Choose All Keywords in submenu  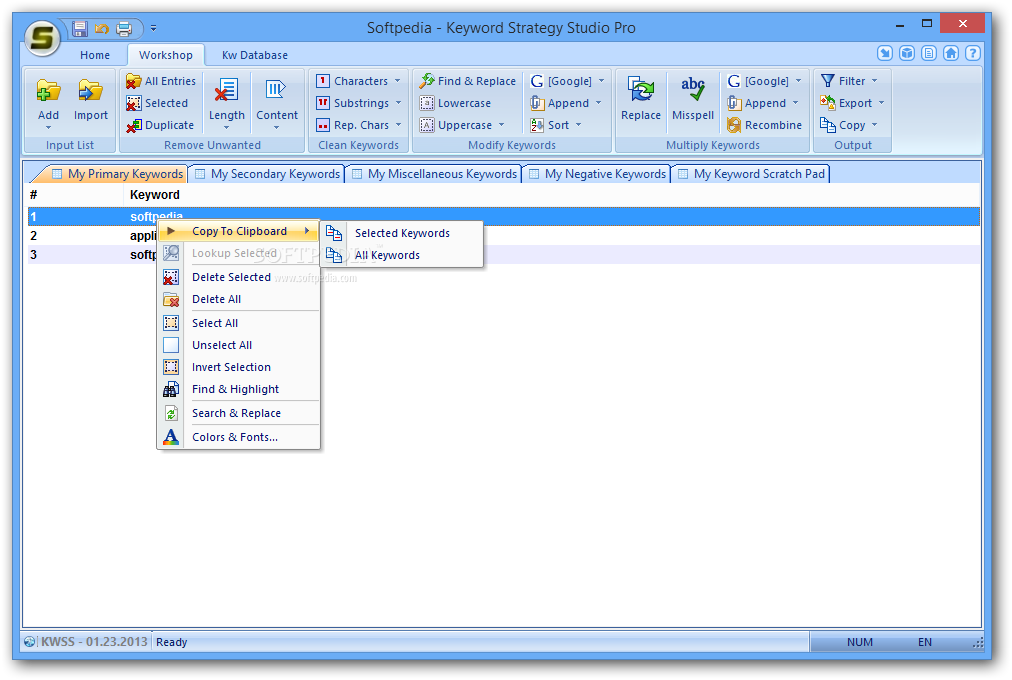[x=402, y=255]
